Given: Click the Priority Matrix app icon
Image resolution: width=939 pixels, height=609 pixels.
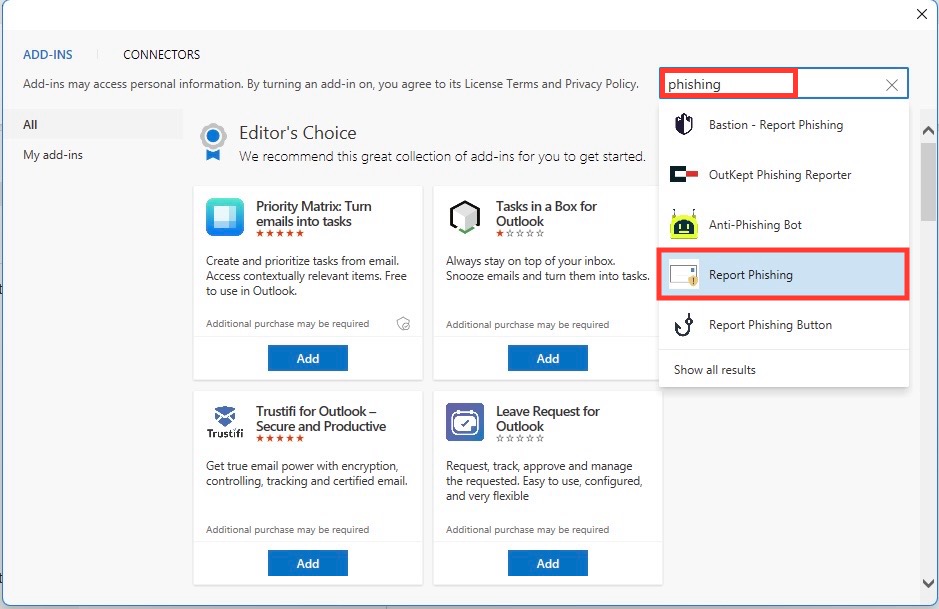Looking at the screenshot, I should 225,217.
